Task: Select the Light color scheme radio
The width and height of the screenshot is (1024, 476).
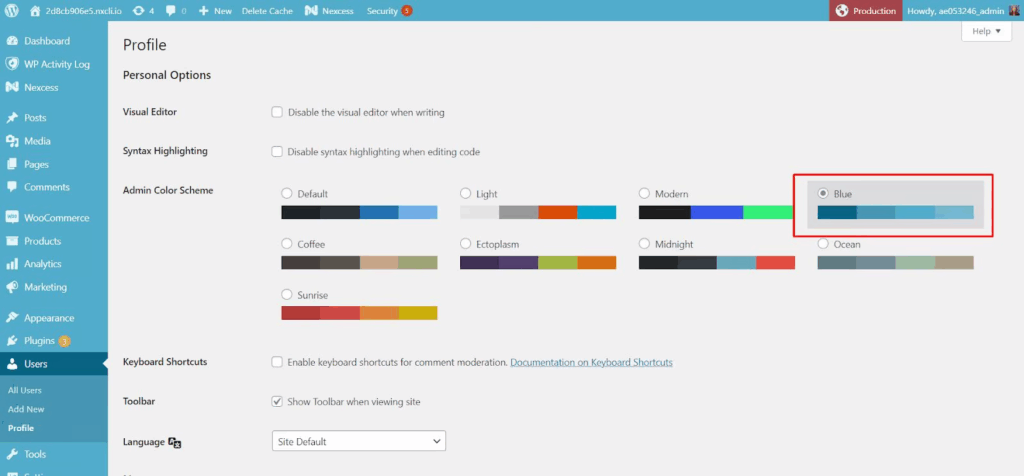Action: (466, 193)
